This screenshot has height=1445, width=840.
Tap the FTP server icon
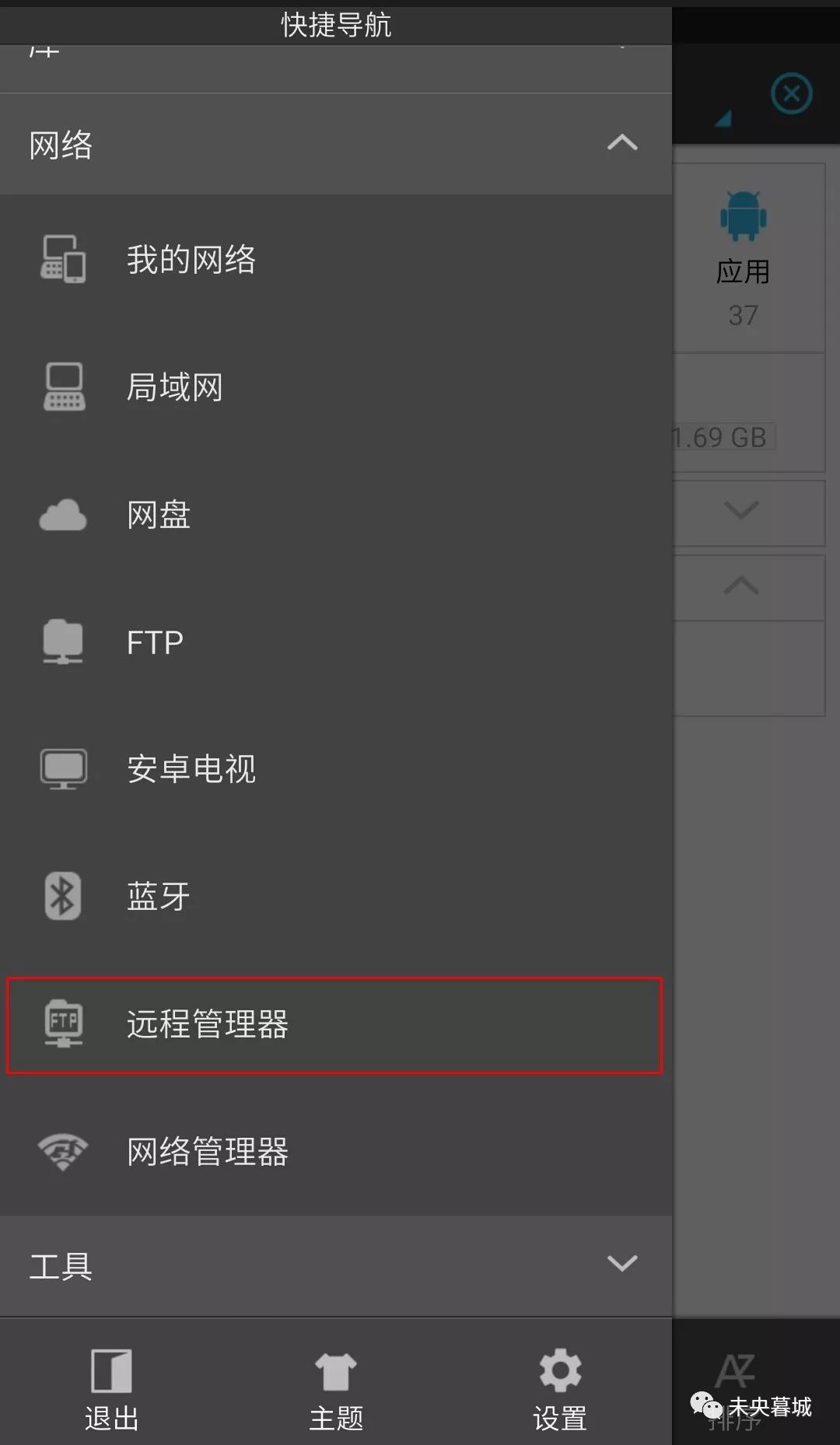click(x=63, y=642)
